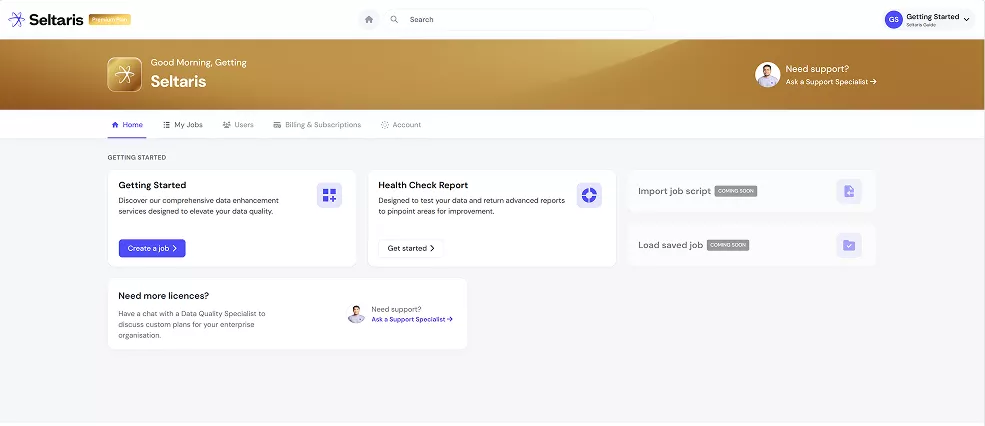Select the Load saved job card title
Screen dimensions: 985x426
tap(670, 245)
